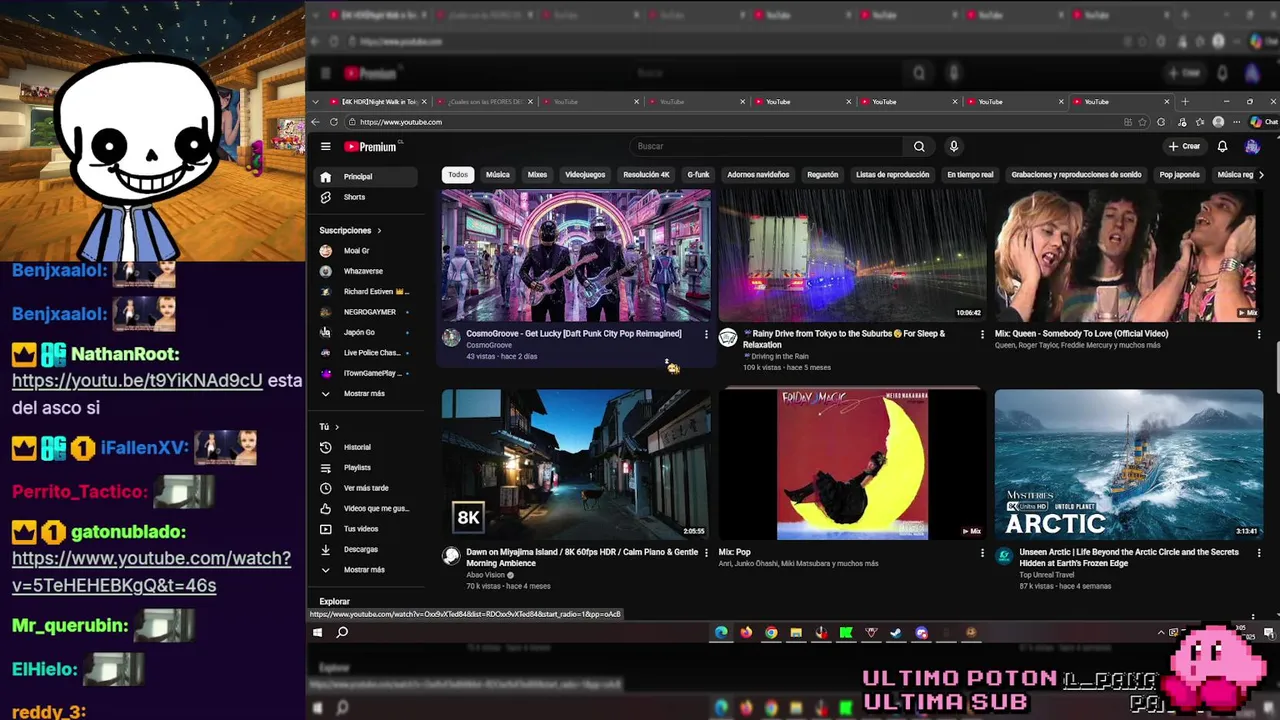The width and height of the screenshot is (1280, 720).
Task: Open Videos que me gustan list
Action: pos(364,508)
